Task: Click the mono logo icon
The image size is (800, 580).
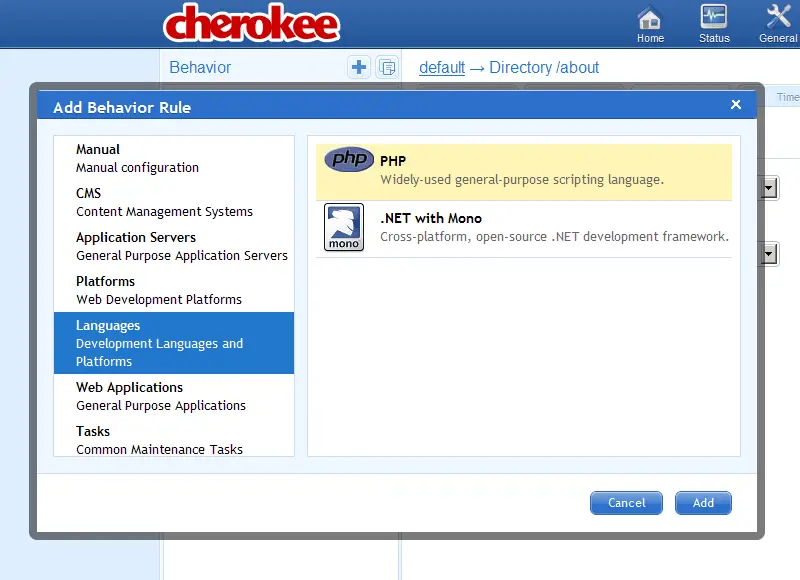Action: coord(344,227)
